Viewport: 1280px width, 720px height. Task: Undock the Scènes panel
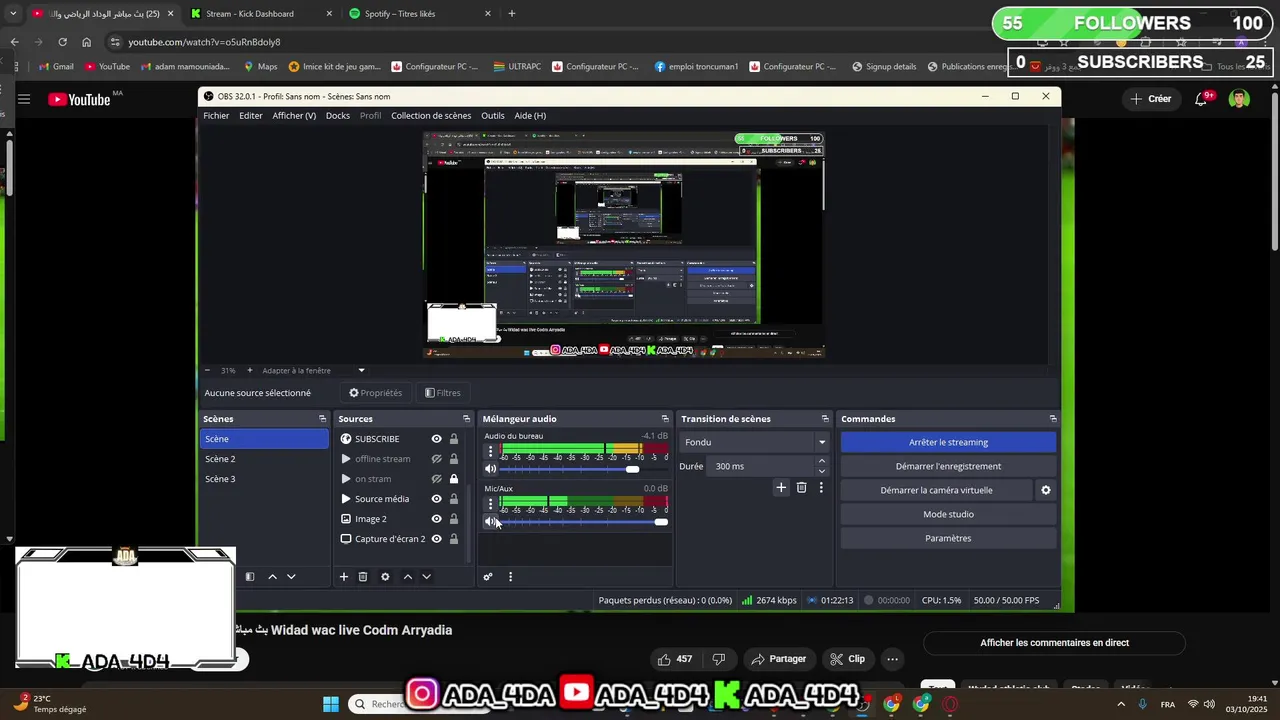click(322, 419)
